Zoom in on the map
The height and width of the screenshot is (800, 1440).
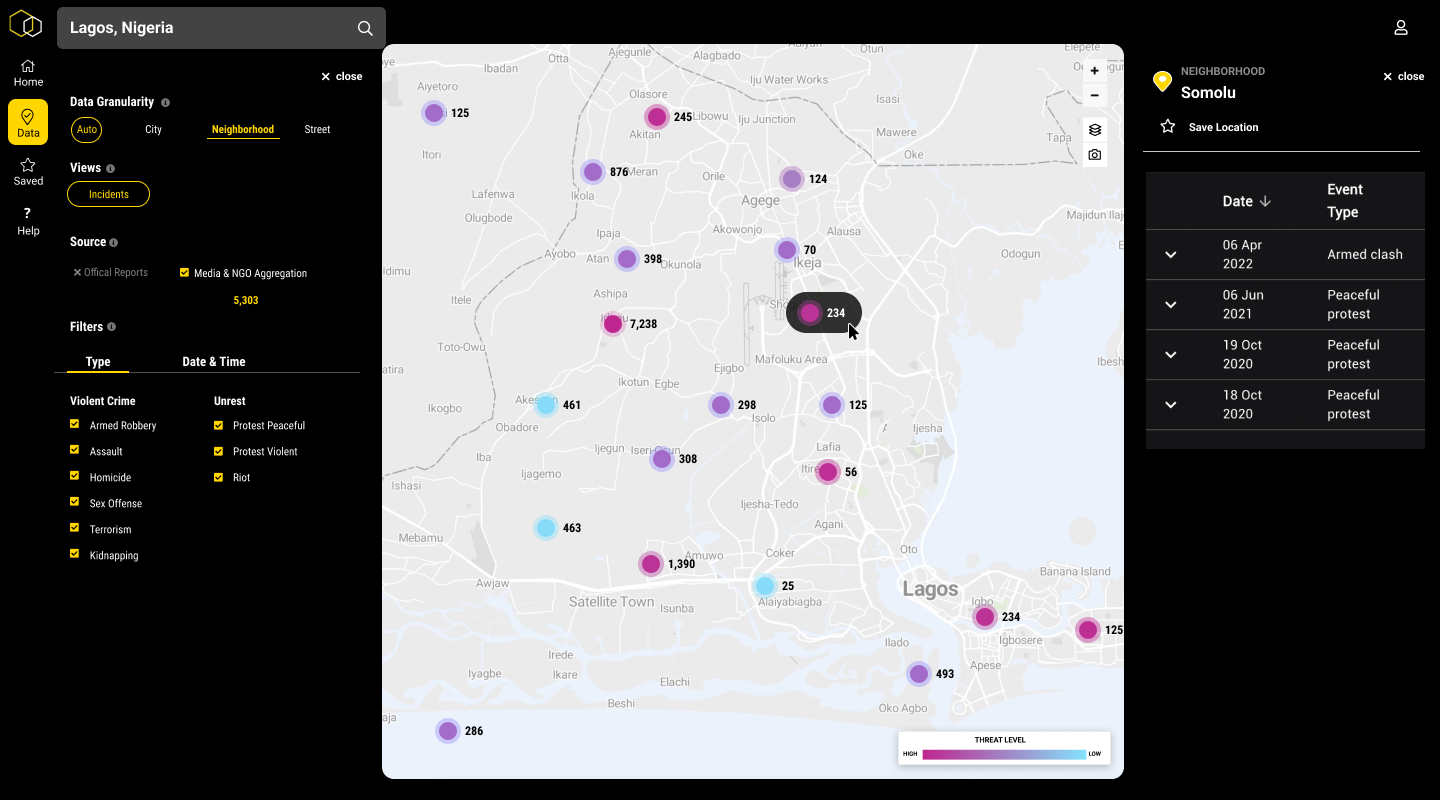pyautogui.click(x=1095, y=71)
